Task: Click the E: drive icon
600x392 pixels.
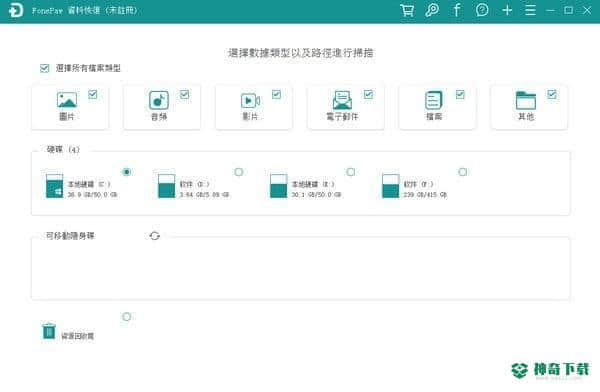Action: pos(278,186)
